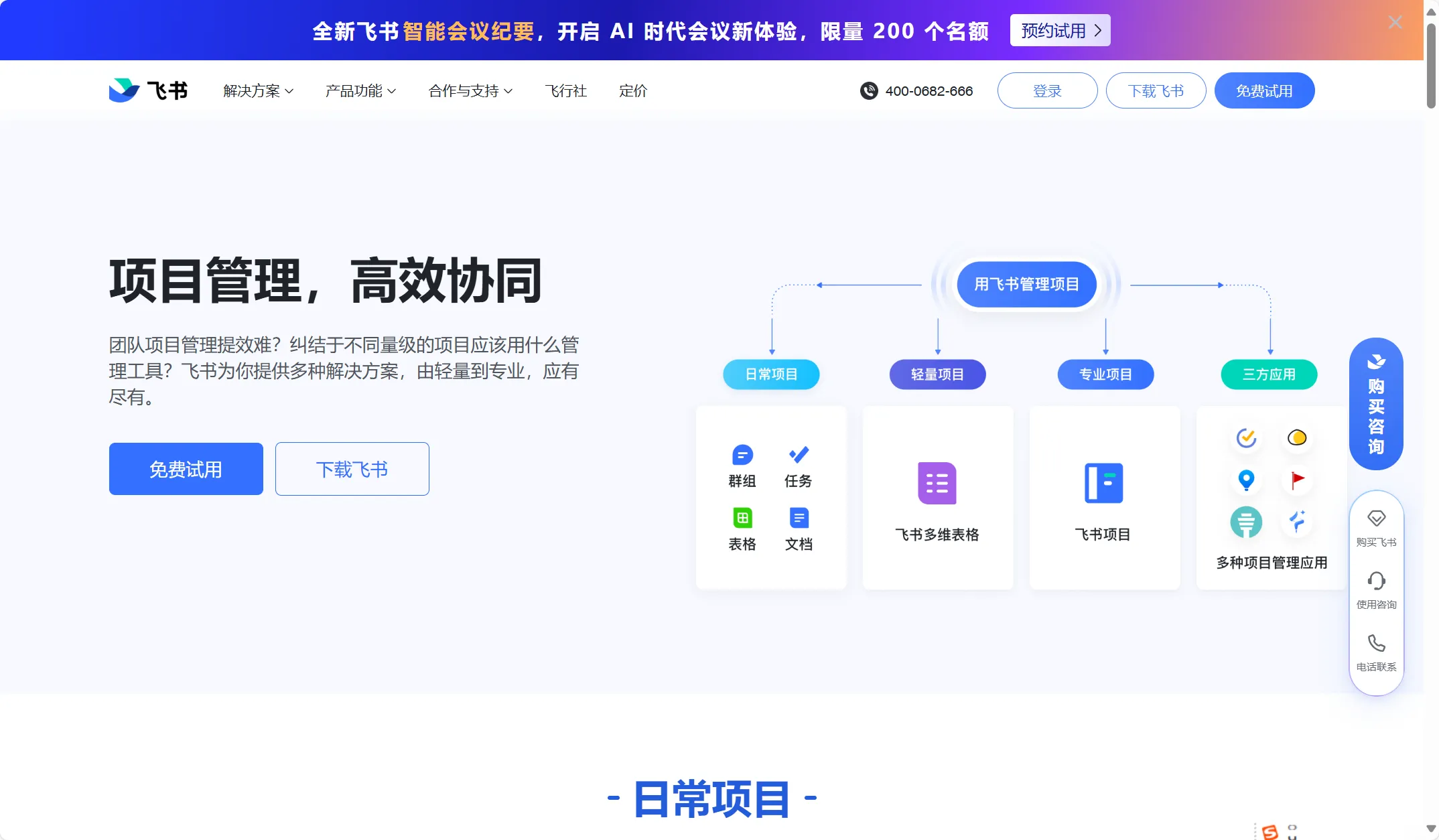Image resolution: width=1439 pixels, height=840 pixels.
Task: Click the 用飞书管理项目 central pill
Action: 1027,285
